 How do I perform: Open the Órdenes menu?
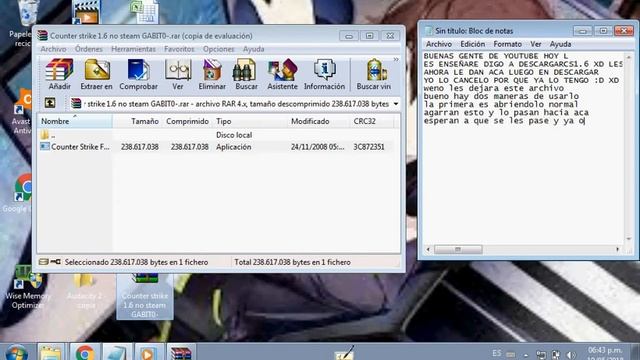(x=89, y=49)
